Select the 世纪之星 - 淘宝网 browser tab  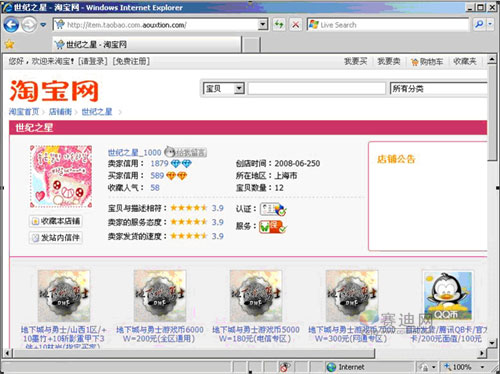(x=147, y=44)
